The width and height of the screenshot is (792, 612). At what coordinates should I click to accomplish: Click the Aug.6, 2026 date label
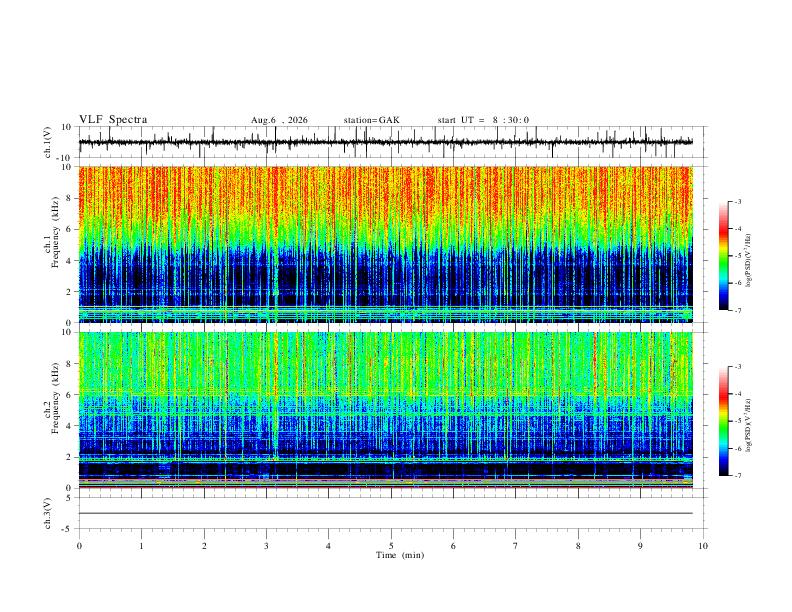(x=279, y=120)
